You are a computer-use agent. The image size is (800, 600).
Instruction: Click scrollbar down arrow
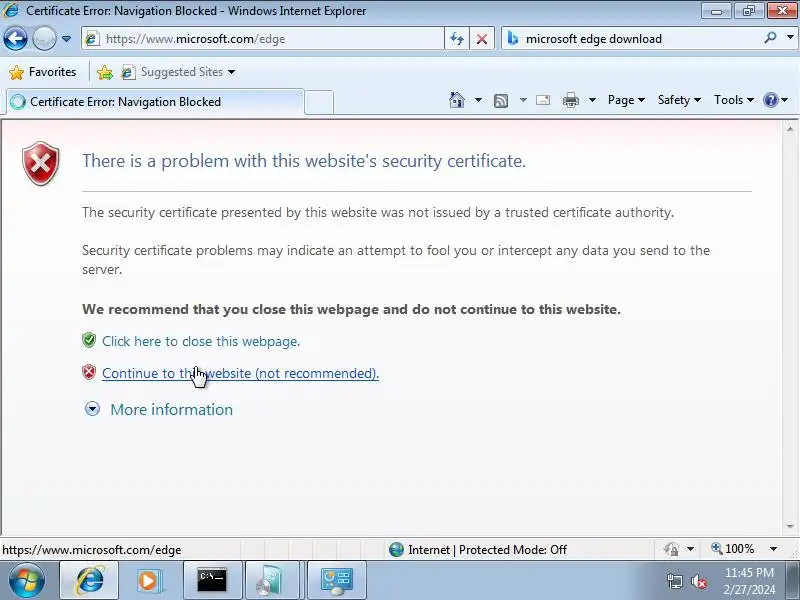coord(790,527)
